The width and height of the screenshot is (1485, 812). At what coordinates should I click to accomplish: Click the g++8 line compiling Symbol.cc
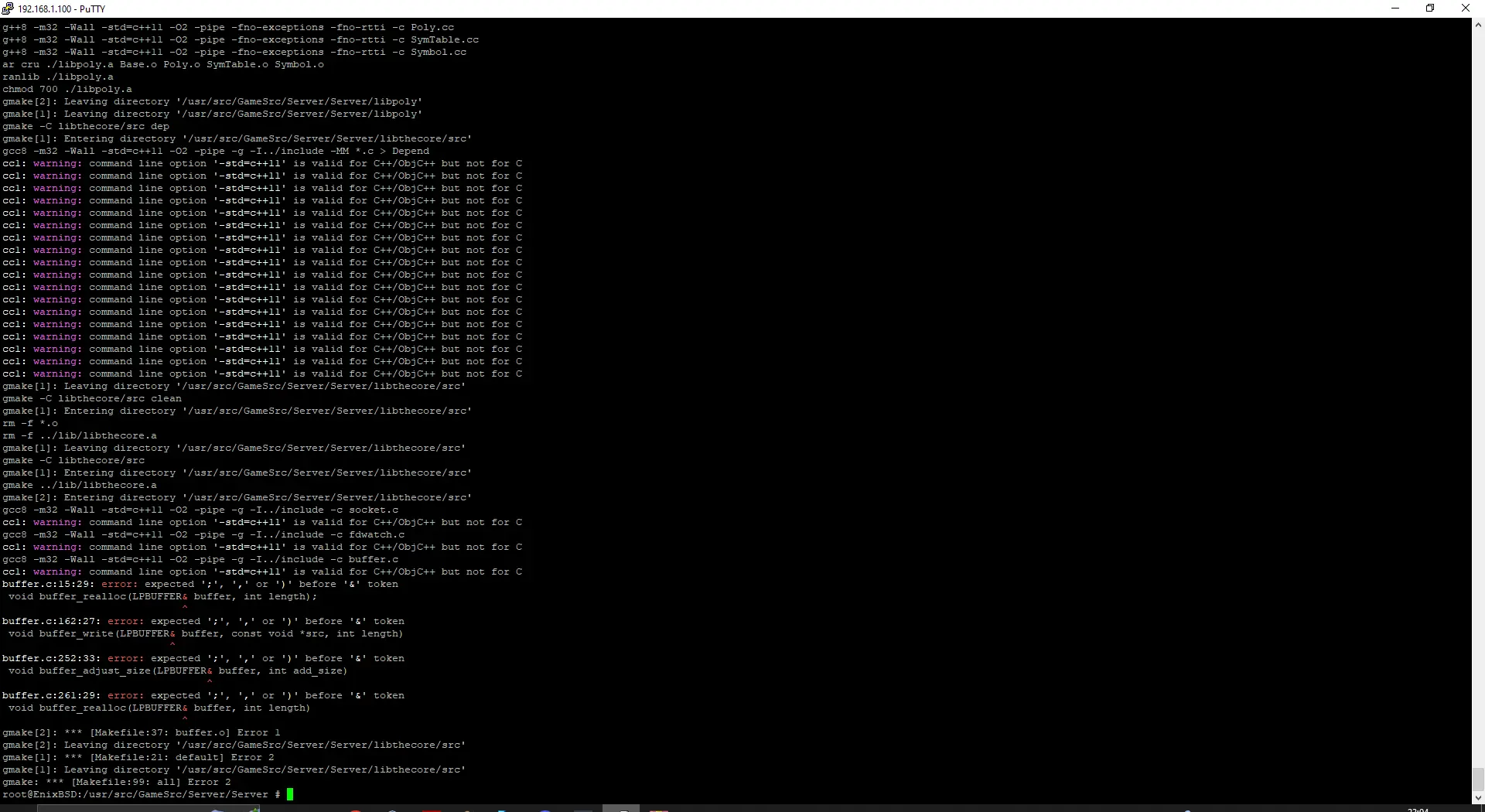coord(234,52)
